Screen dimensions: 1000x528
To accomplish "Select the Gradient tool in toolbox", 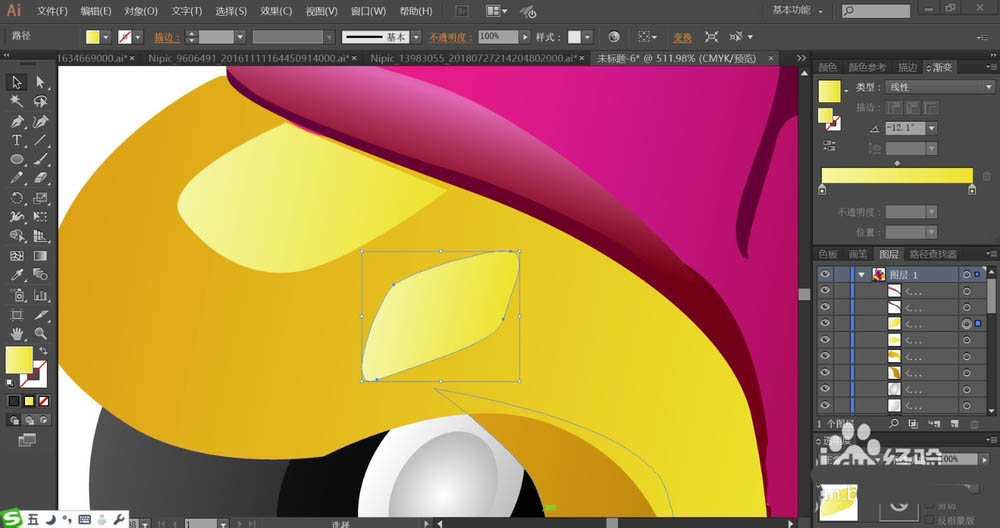I will [x=40, y=256].
